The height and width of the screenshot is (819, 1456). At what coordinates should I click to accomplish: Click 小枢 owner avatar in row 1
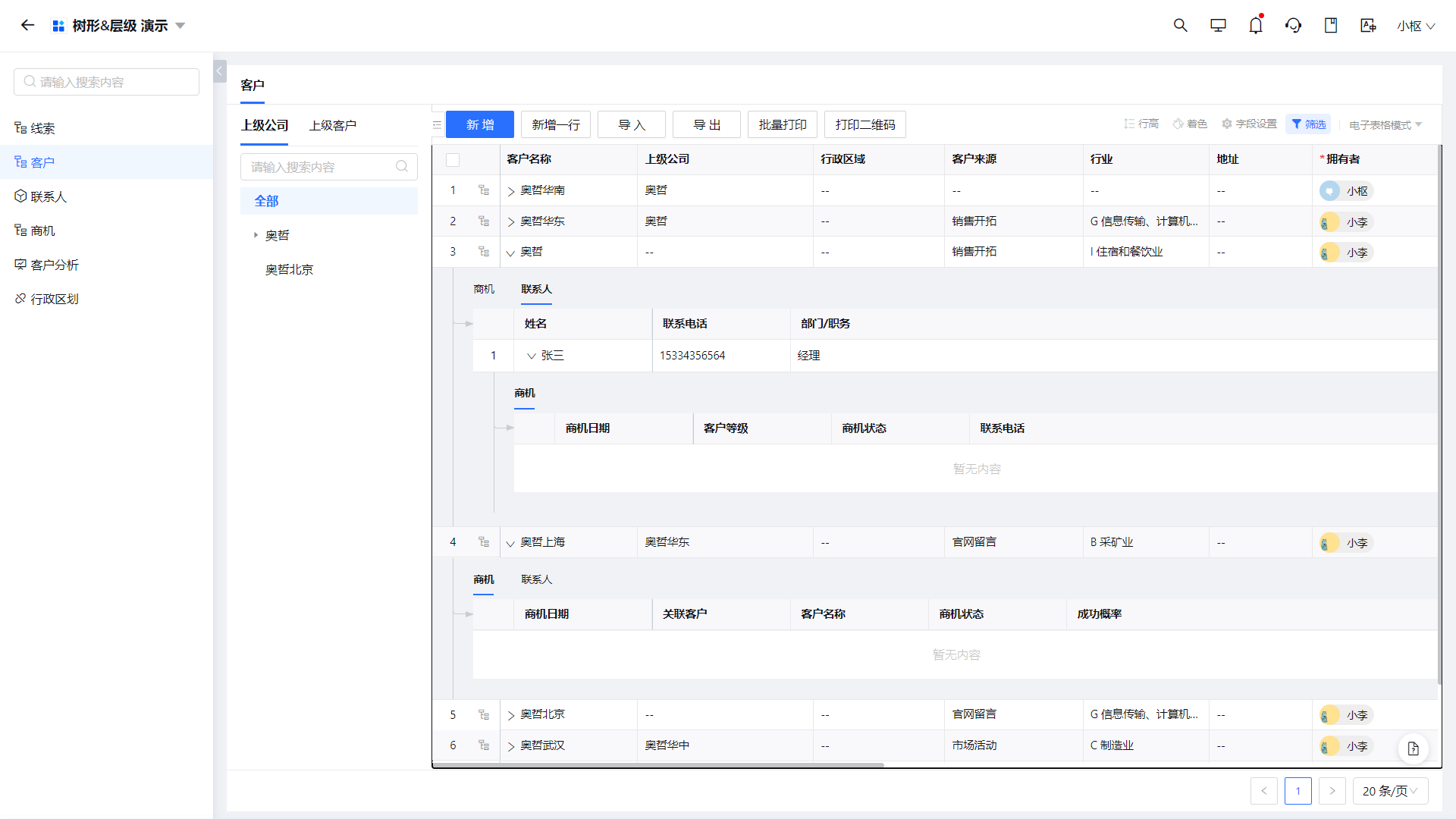pos(1329,191)
